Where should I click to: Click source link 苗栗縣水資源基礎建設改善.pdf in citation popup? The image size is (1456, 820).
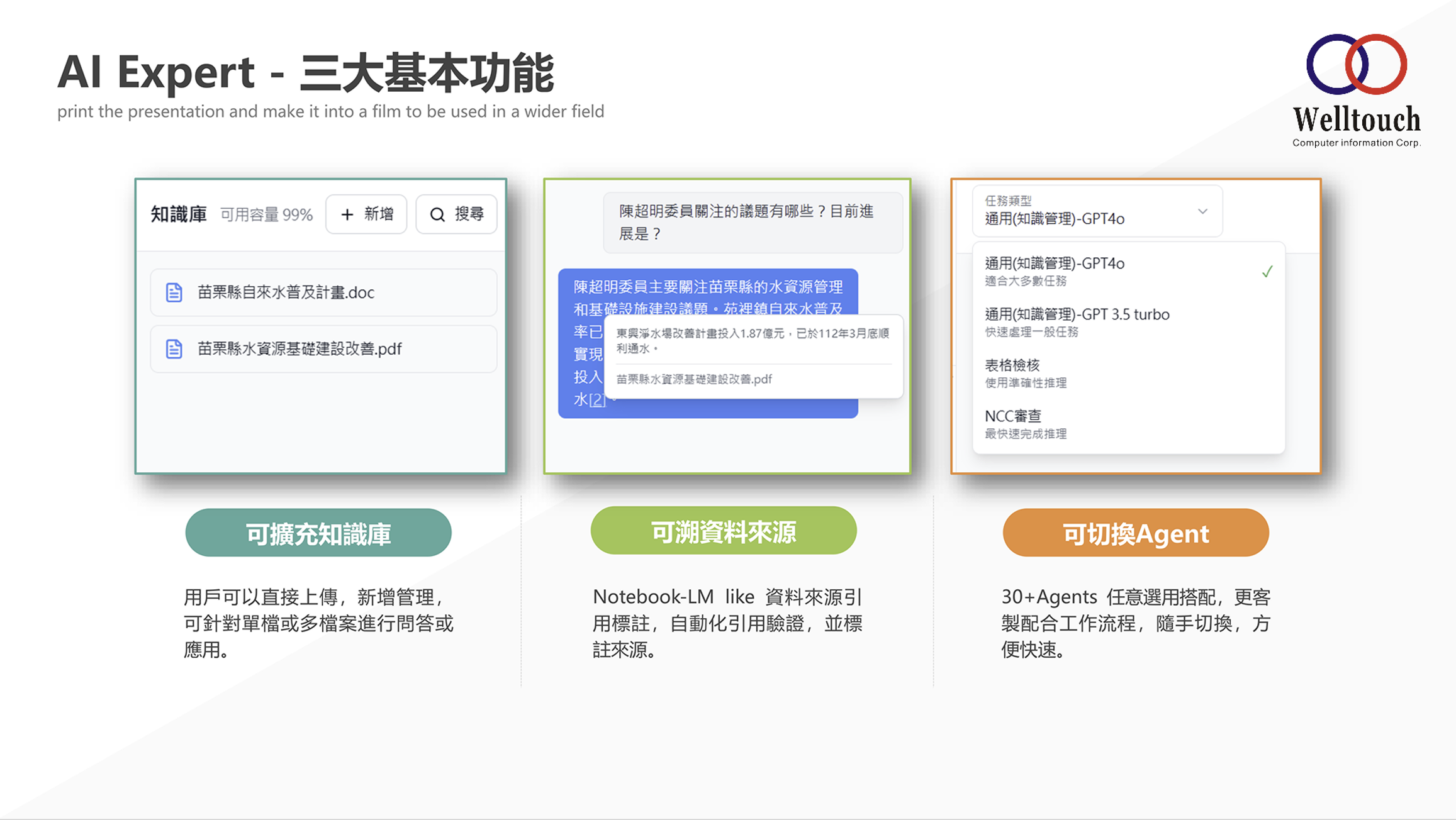tap(693, 379)
